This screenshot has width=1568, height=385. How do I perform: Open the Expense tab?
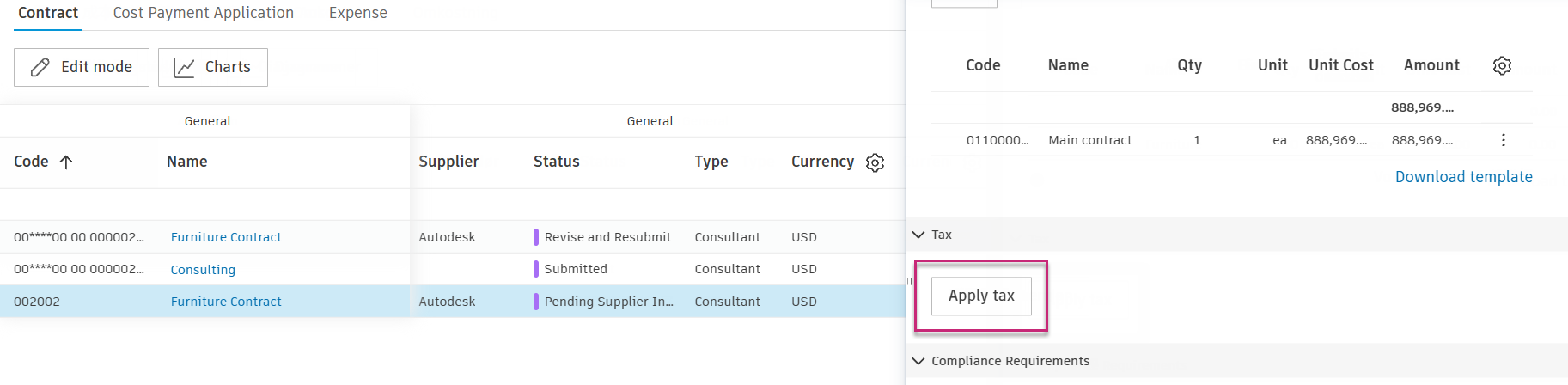click(x=357, y=13)
